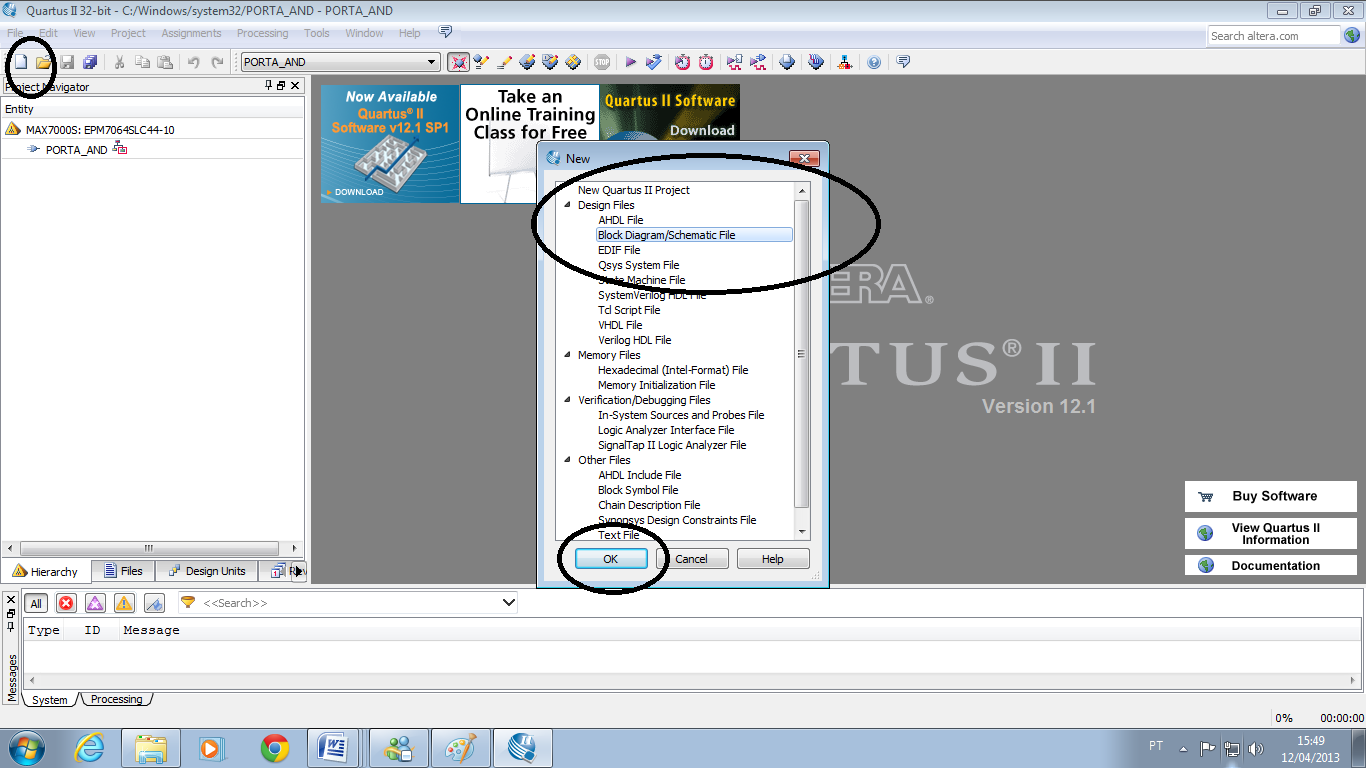Open the message search dropdown arrow
This screenshot has height=768, width=1366.
coord(508,603)
